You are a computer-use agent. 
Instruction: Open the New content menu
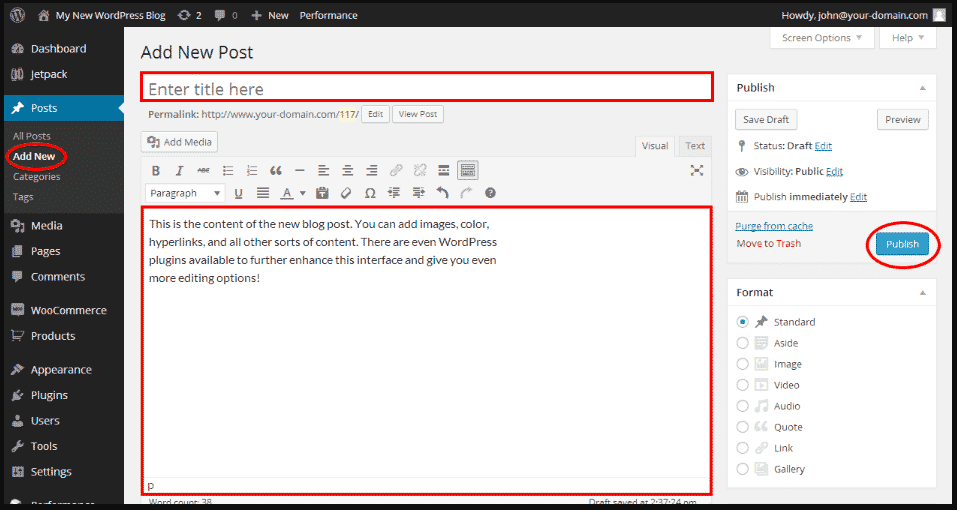[270, 15]
